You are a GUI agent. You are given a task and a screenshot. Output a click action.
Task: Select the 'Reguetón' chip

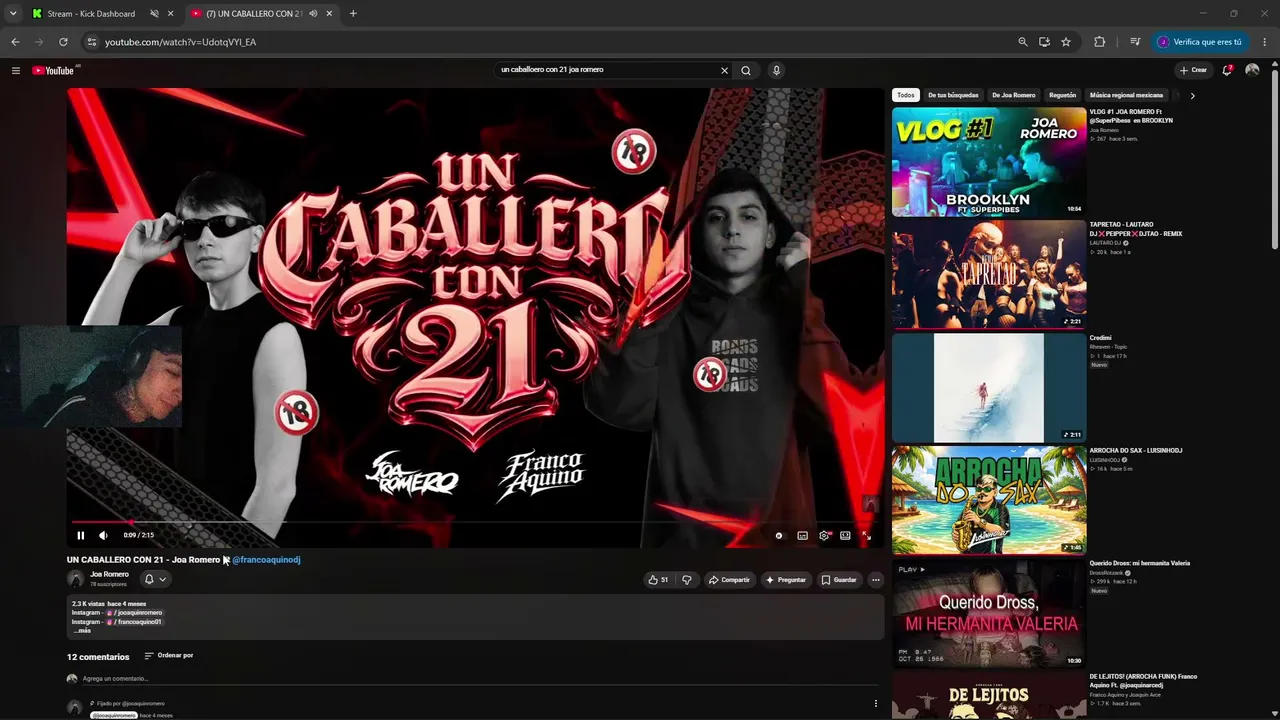click(x=1062, y=95)
